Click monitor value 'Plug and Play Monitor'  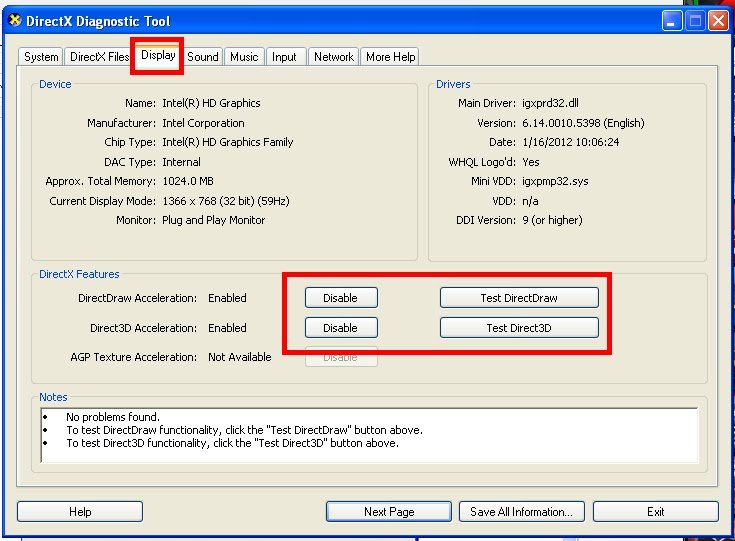[214, 220]
